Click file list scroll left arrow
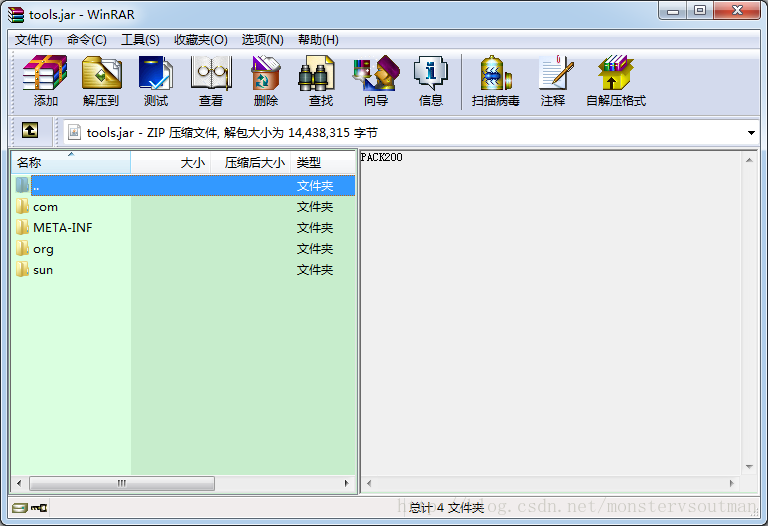The image size is (768, 526). (x=19, y=483)
